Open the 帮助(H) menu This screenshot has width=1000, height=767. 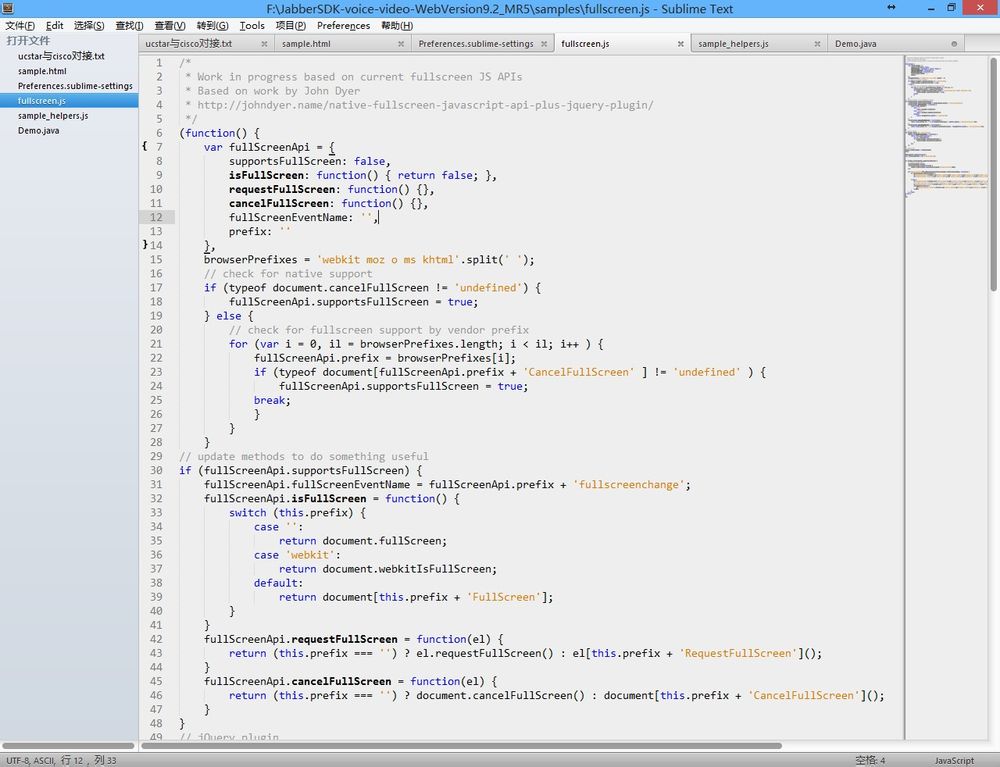pos(397,26)
